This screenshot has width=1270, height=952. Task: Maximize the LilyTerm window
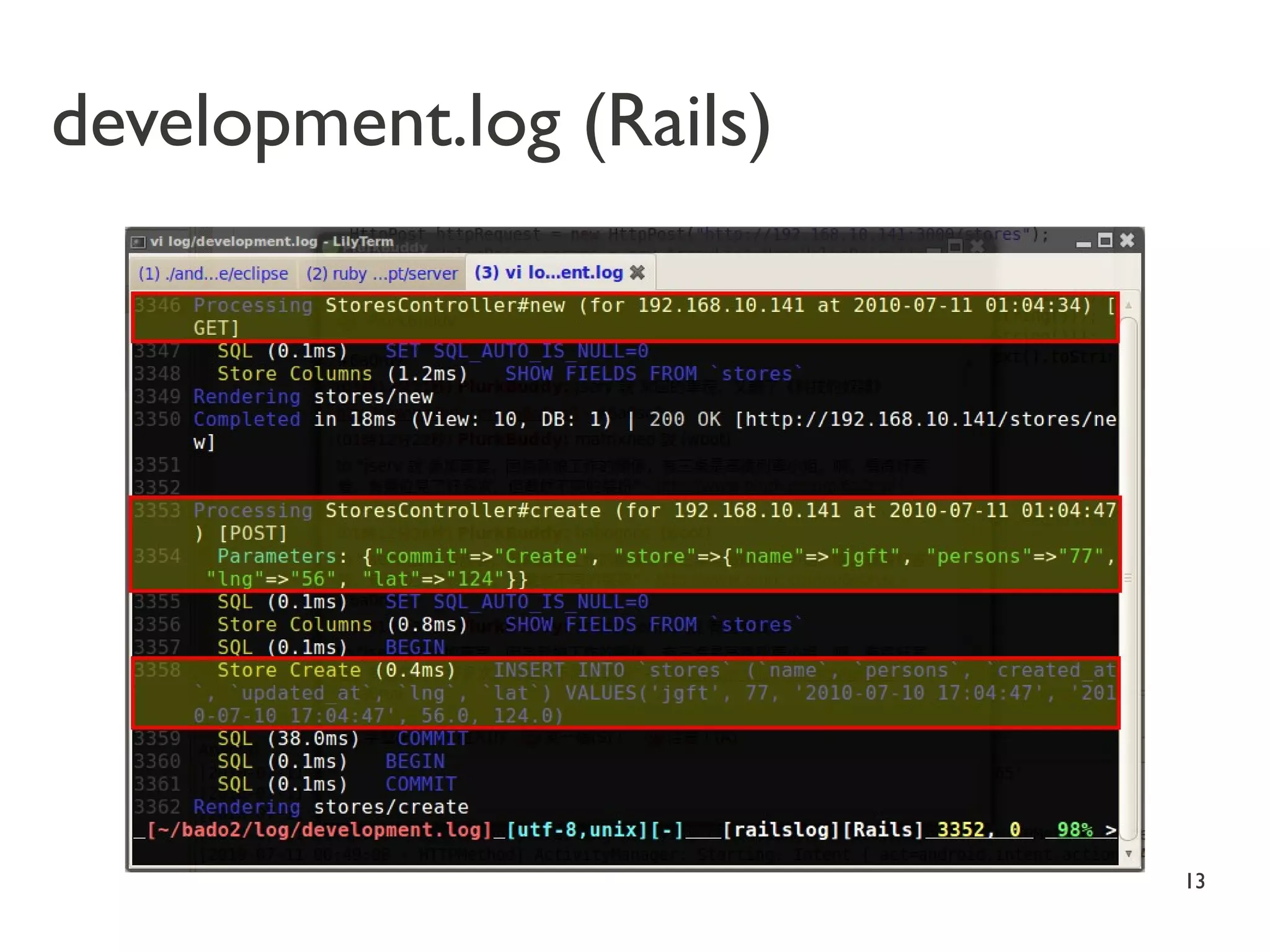[1105, 240]
